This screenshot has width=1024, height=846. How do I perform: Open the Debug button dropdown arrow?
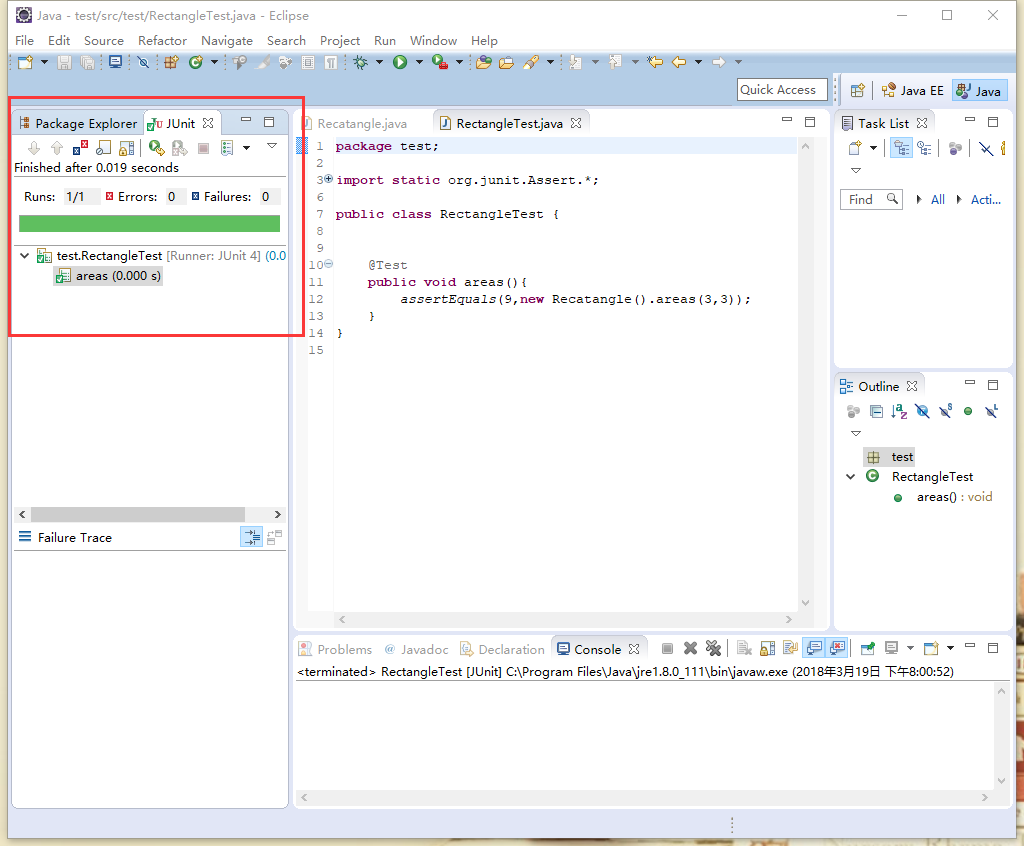(x=379, y=62)
